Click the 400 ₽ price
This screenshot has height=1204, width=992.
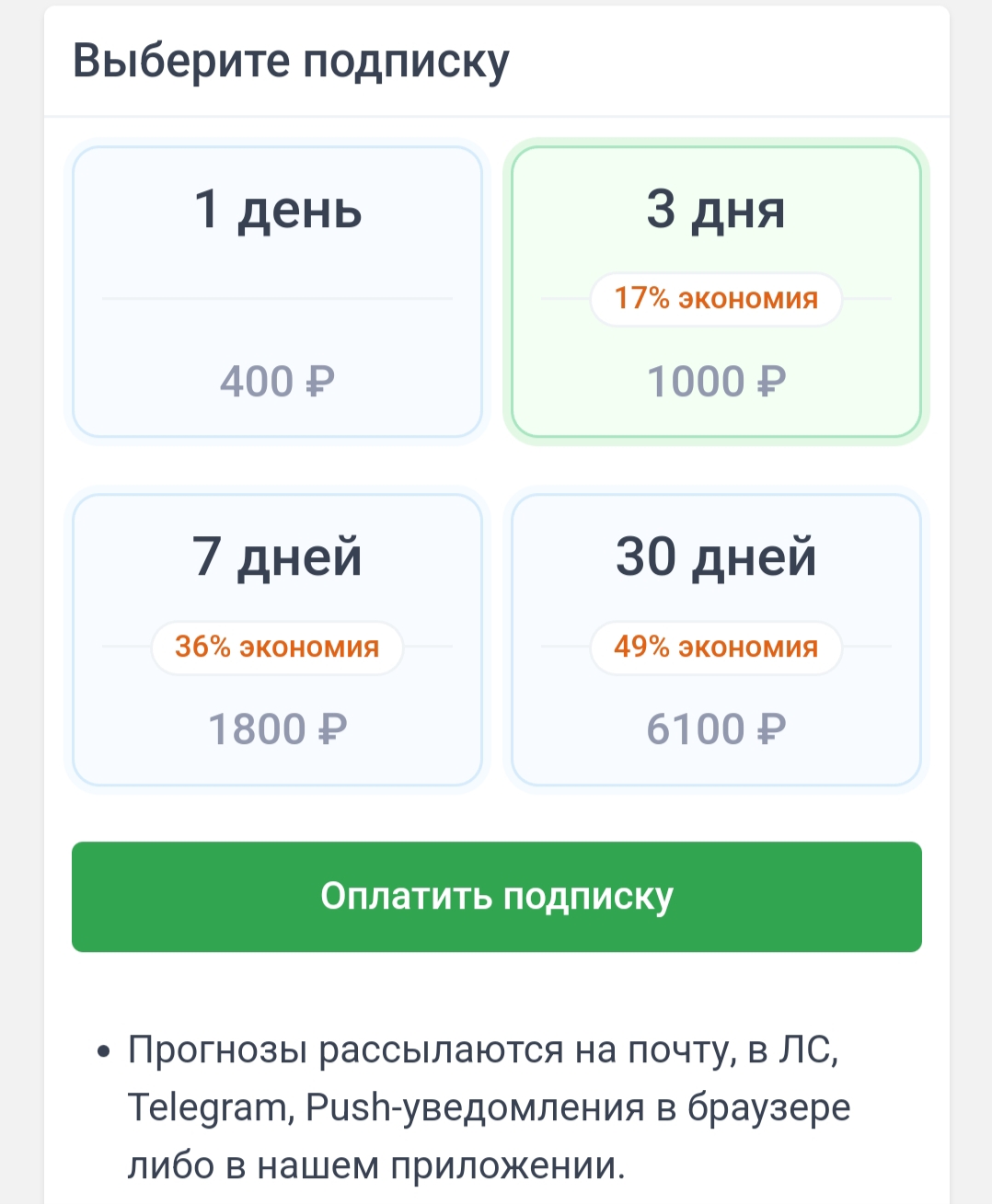point(277,382)
